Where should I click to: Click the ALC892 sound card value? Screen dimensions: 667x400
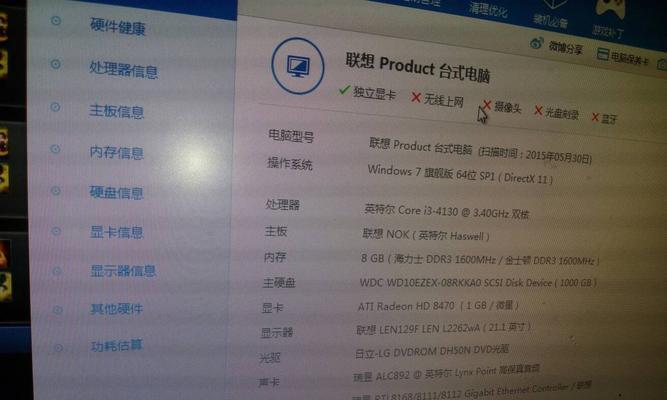(x=446, y=373)
